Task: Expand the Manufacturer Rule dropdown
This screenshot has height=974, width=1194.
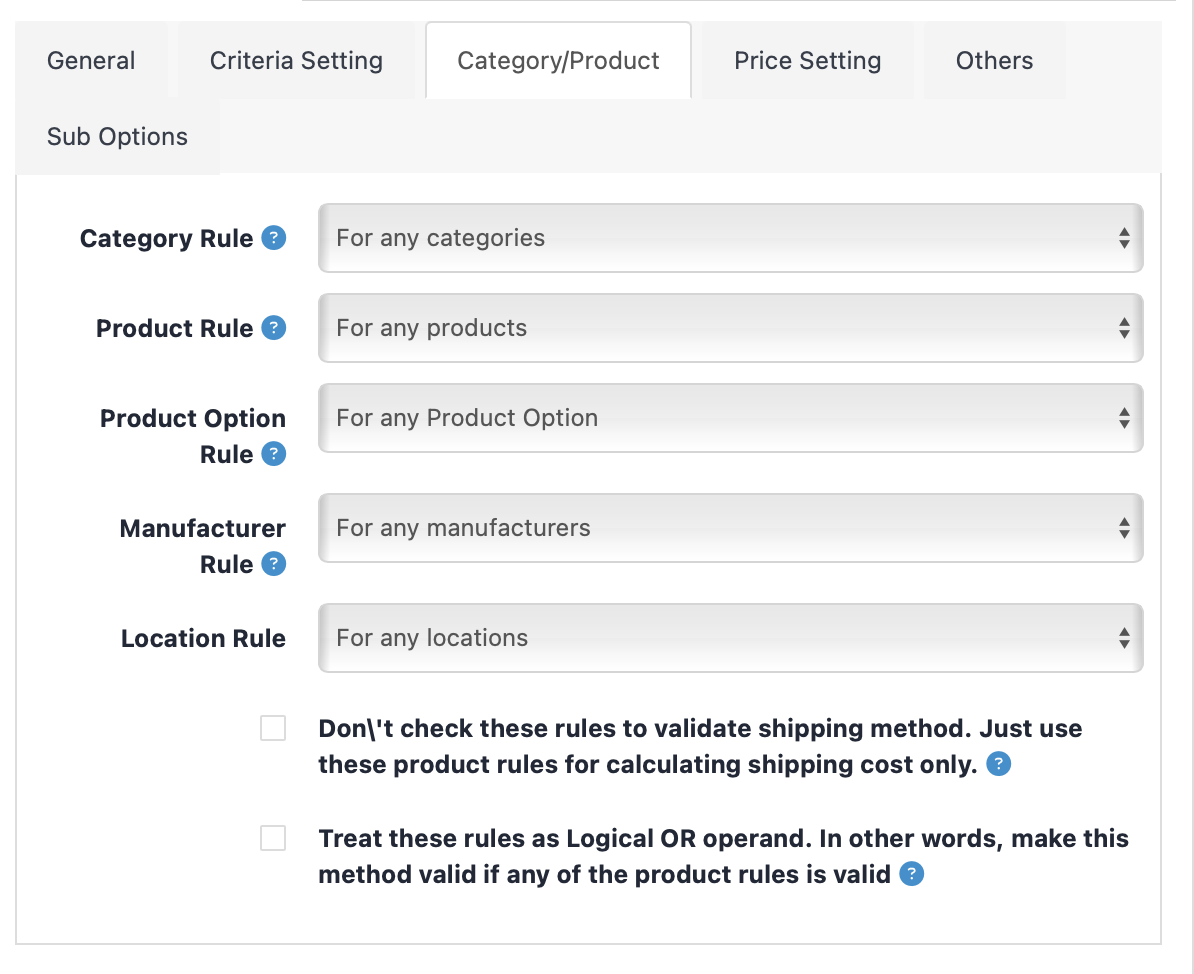Action: pyautogui.click(x=730, y=528)
